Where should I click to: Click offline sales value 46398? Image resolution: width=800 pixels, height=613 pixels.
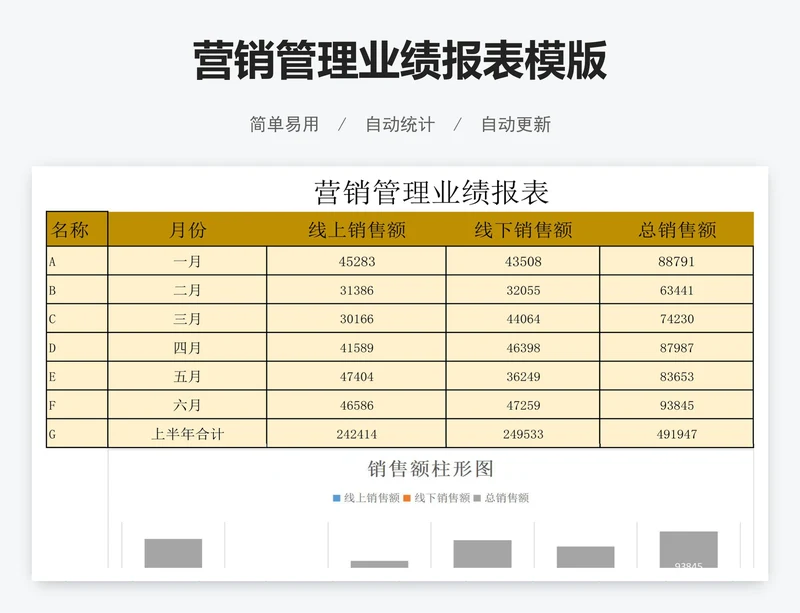(x=523, y=348)
